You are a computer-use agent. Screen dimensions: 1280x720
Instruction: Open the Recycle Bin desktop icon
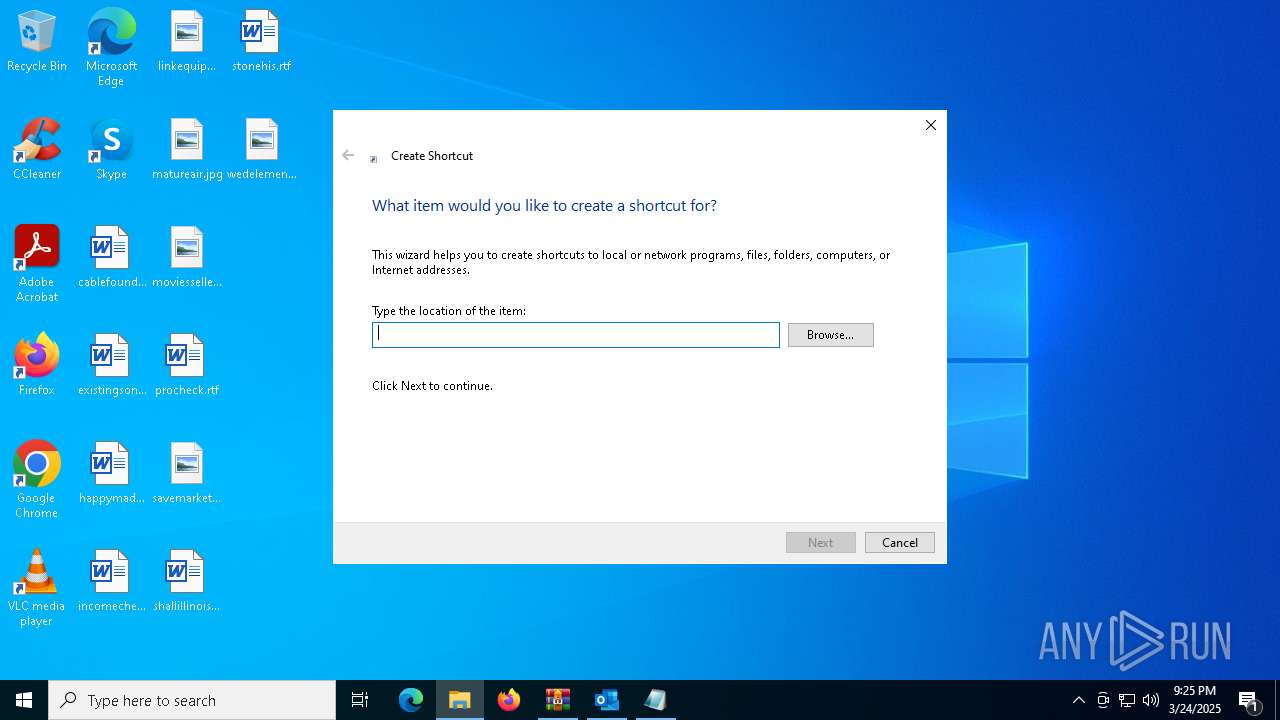(37, 41)
